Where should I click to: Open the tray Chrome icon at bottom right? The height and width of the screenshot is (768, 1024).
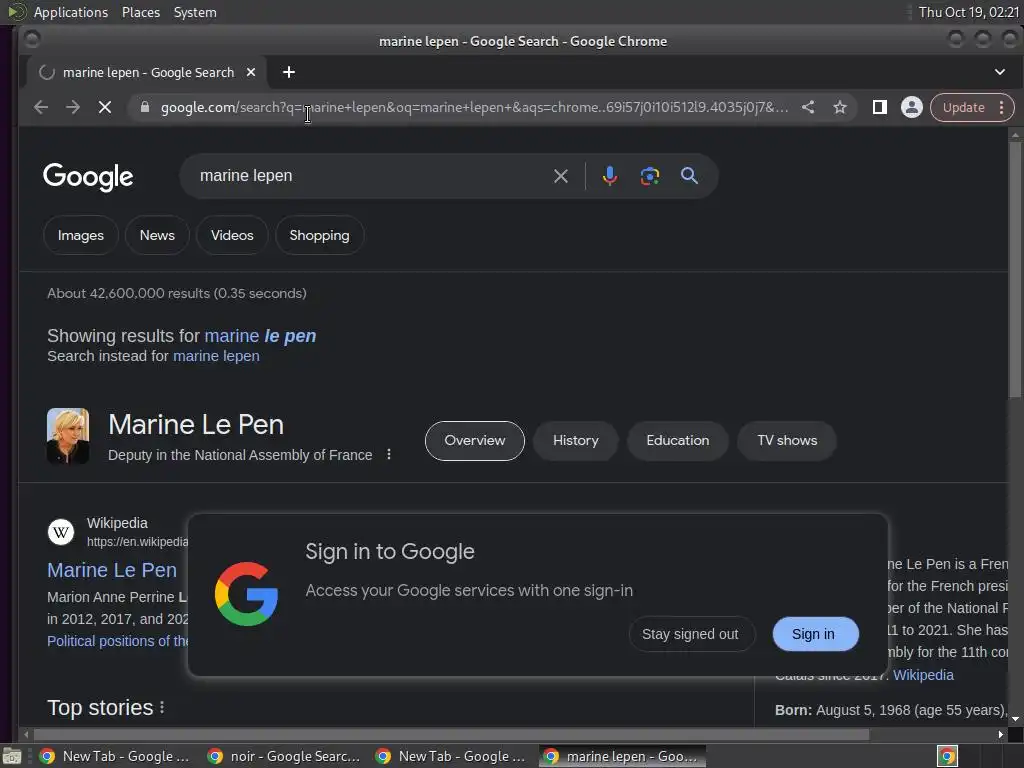click(947, 756)
